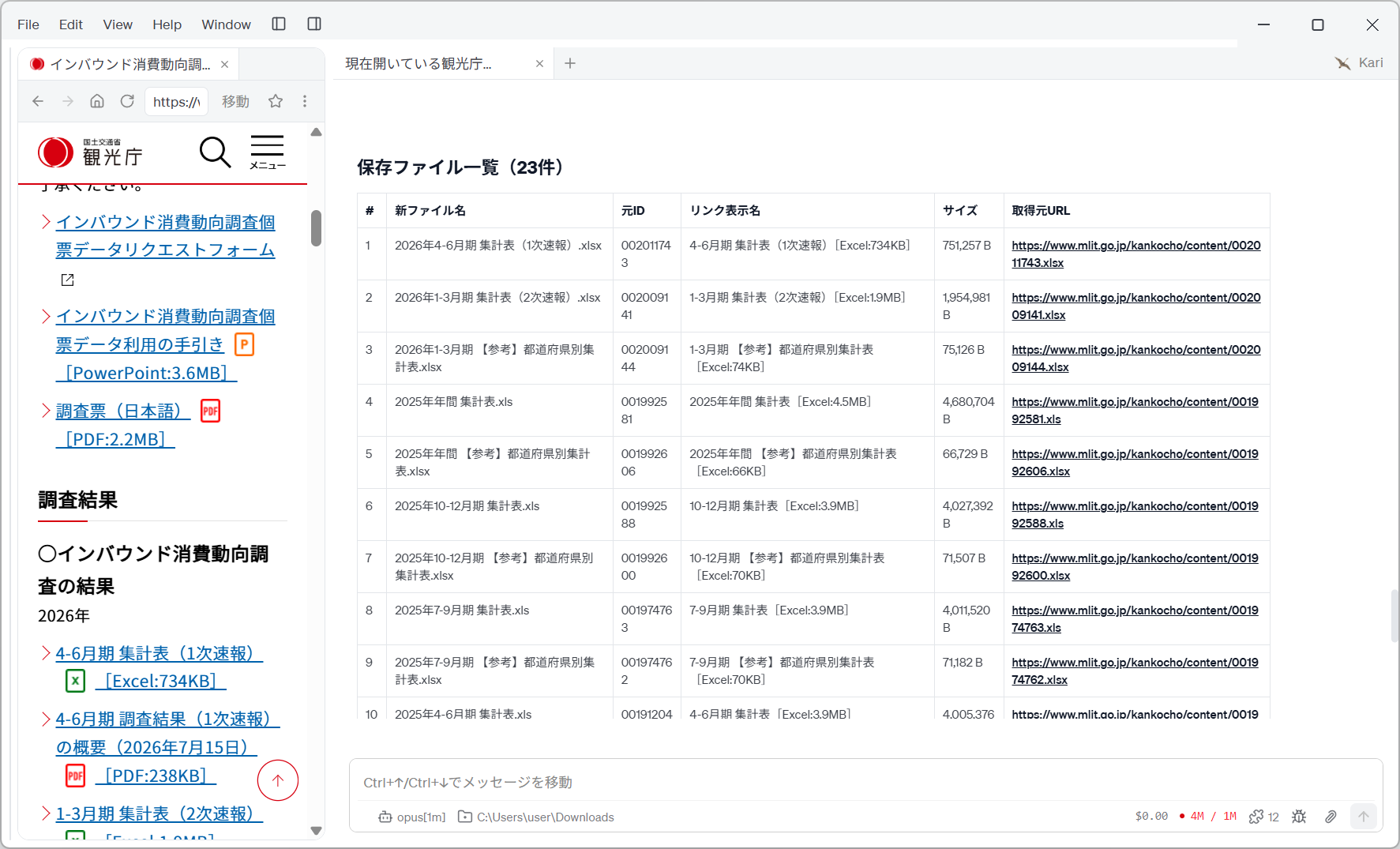
Task: Open URL ending 001974762.xlsx
Action: tap(1135, 671)
